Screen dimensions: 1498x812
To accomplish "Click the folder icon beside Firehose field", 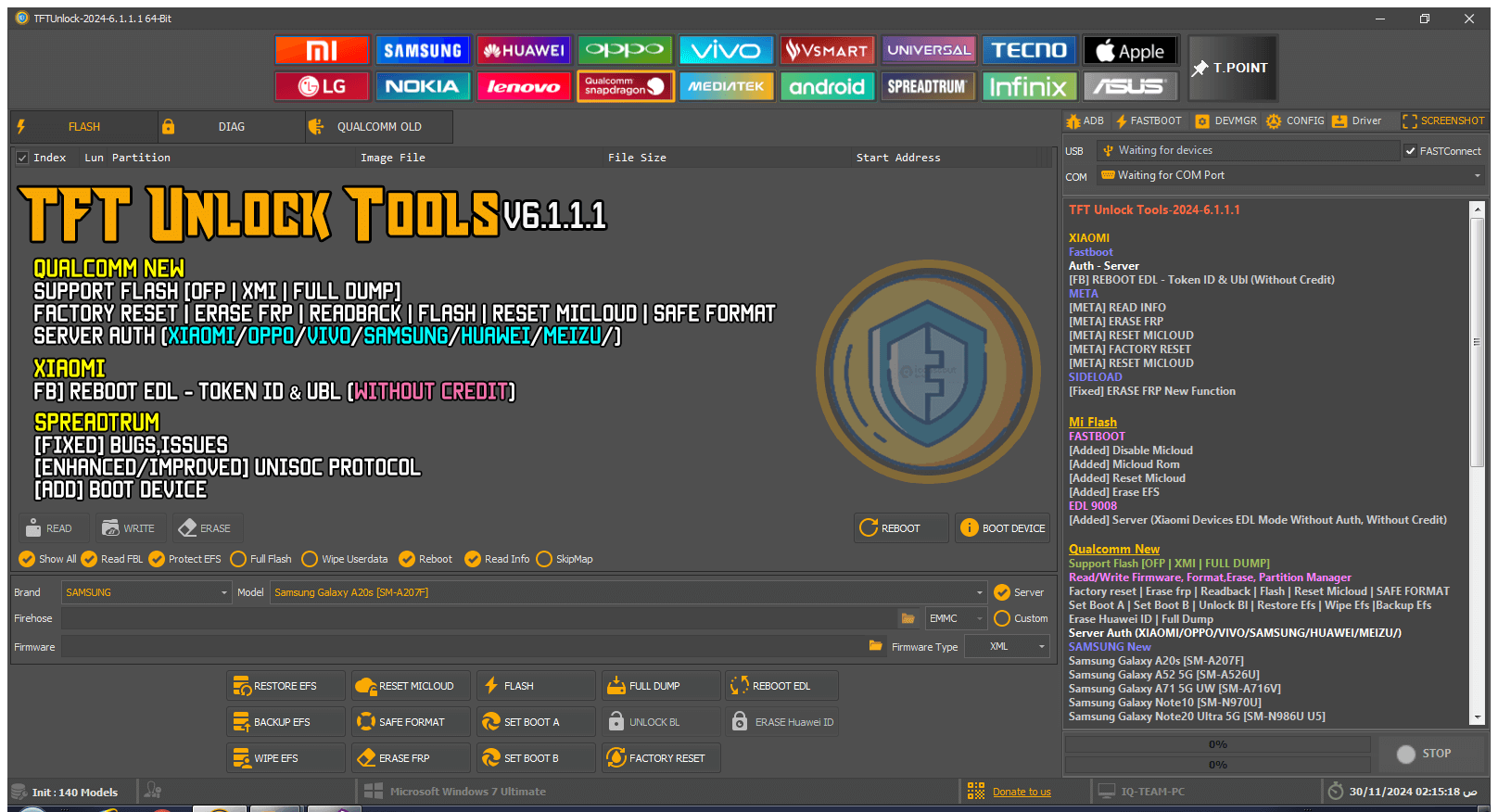I will (x=908, y=618).
